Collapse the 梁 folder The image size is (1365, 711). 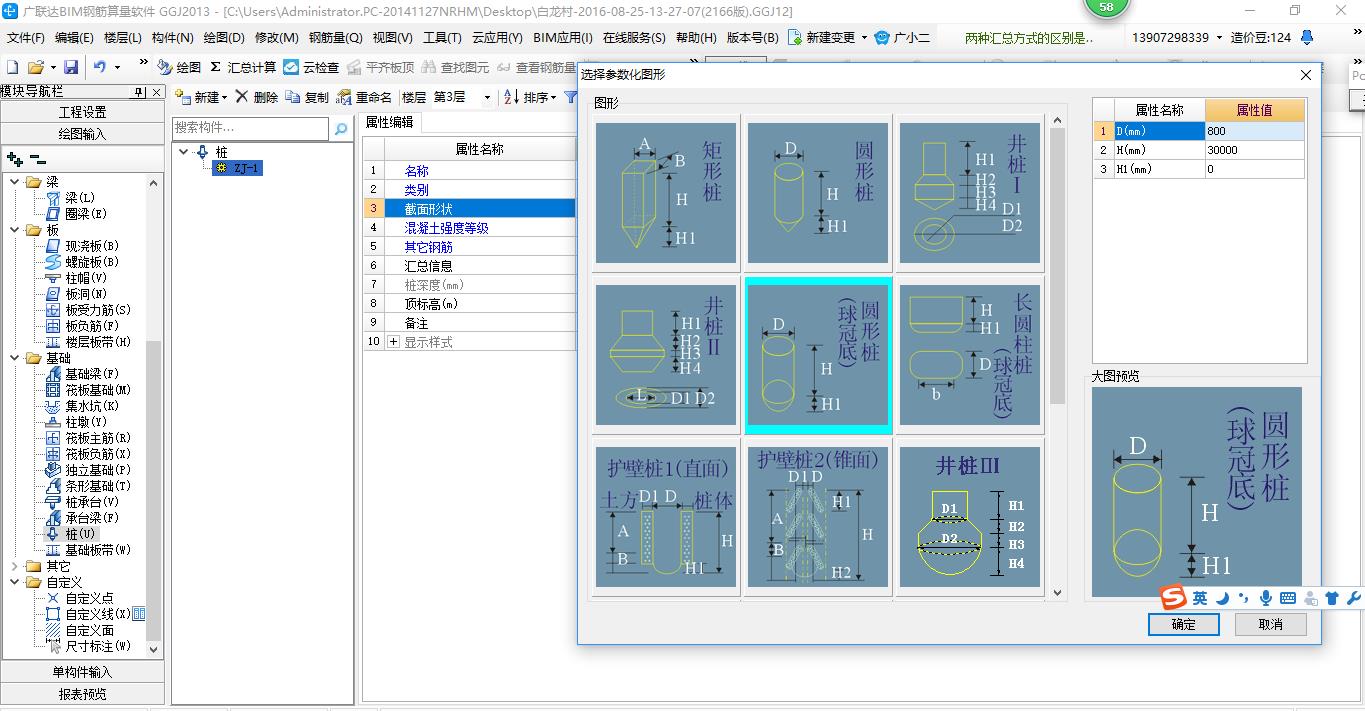pos(15,182)
